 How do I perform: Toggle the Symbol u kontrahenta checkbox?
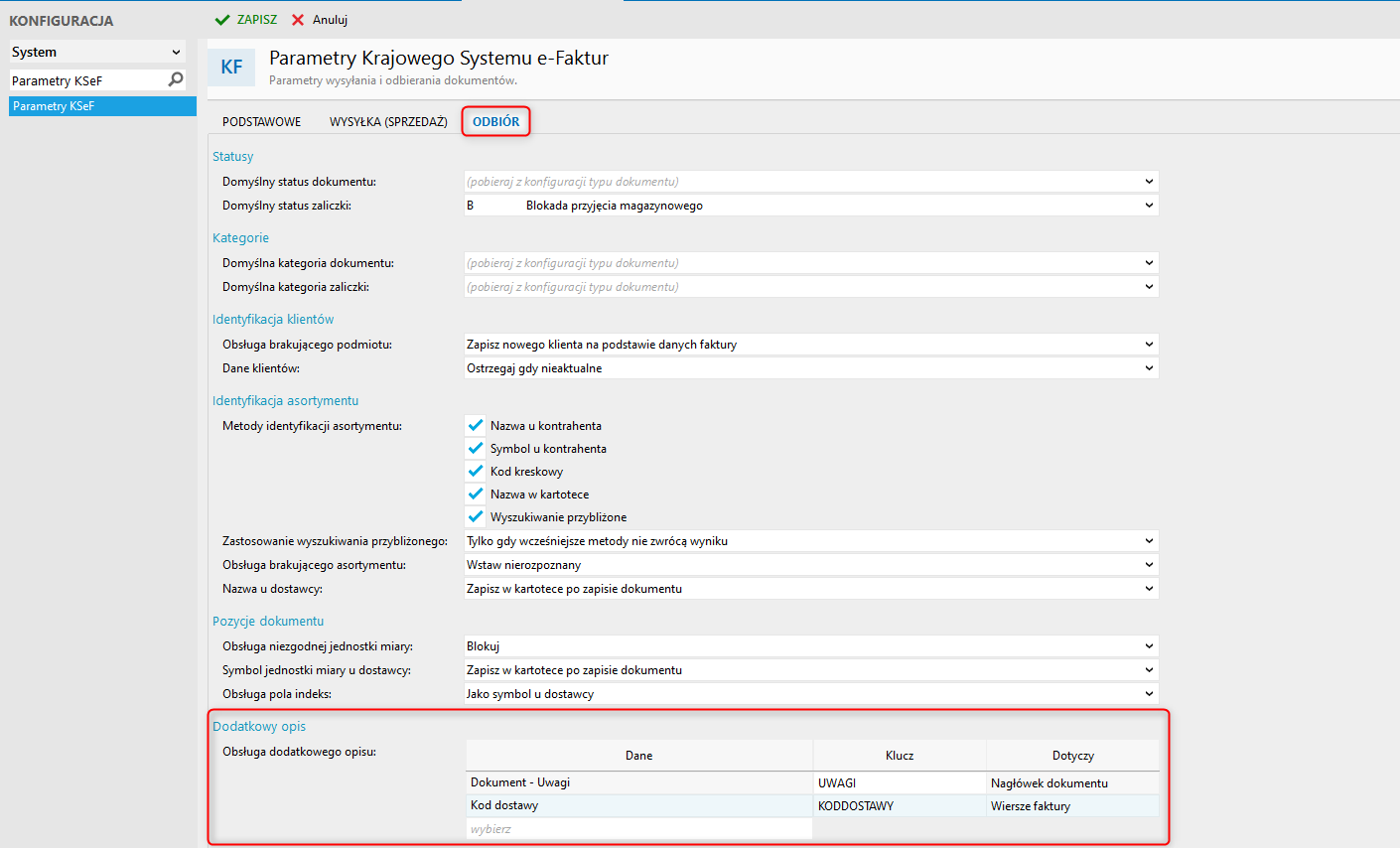[476, 448]
